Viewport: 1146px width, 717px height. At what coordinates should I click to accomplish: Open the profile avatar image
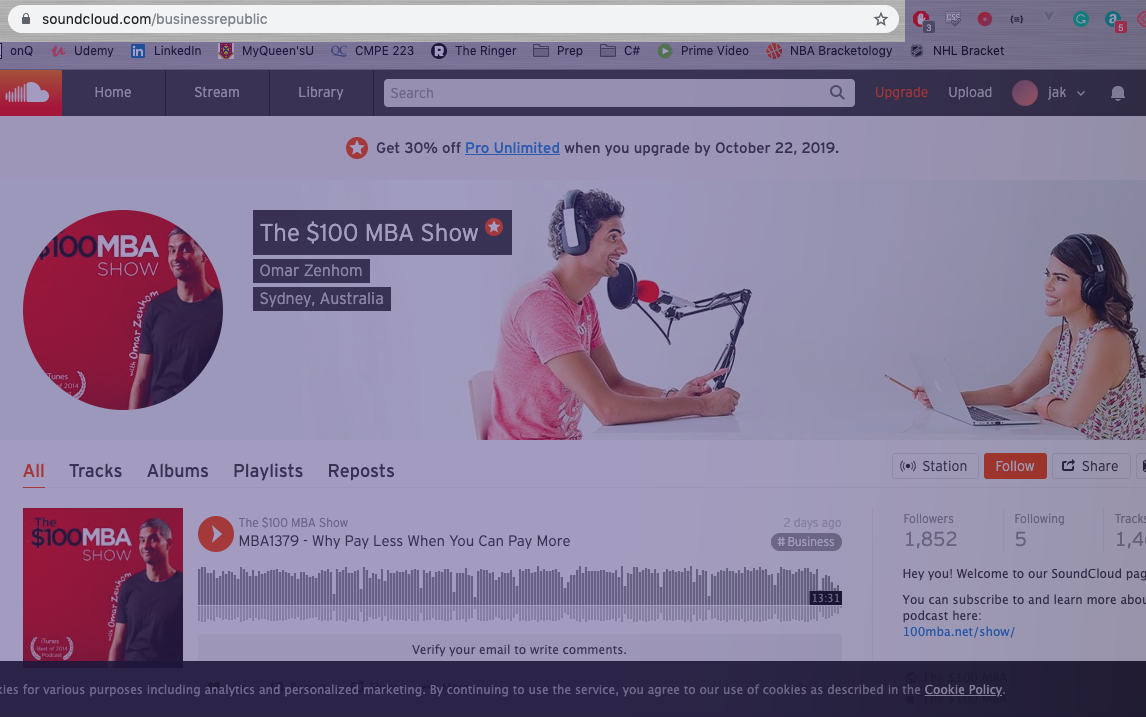[123, 310]
